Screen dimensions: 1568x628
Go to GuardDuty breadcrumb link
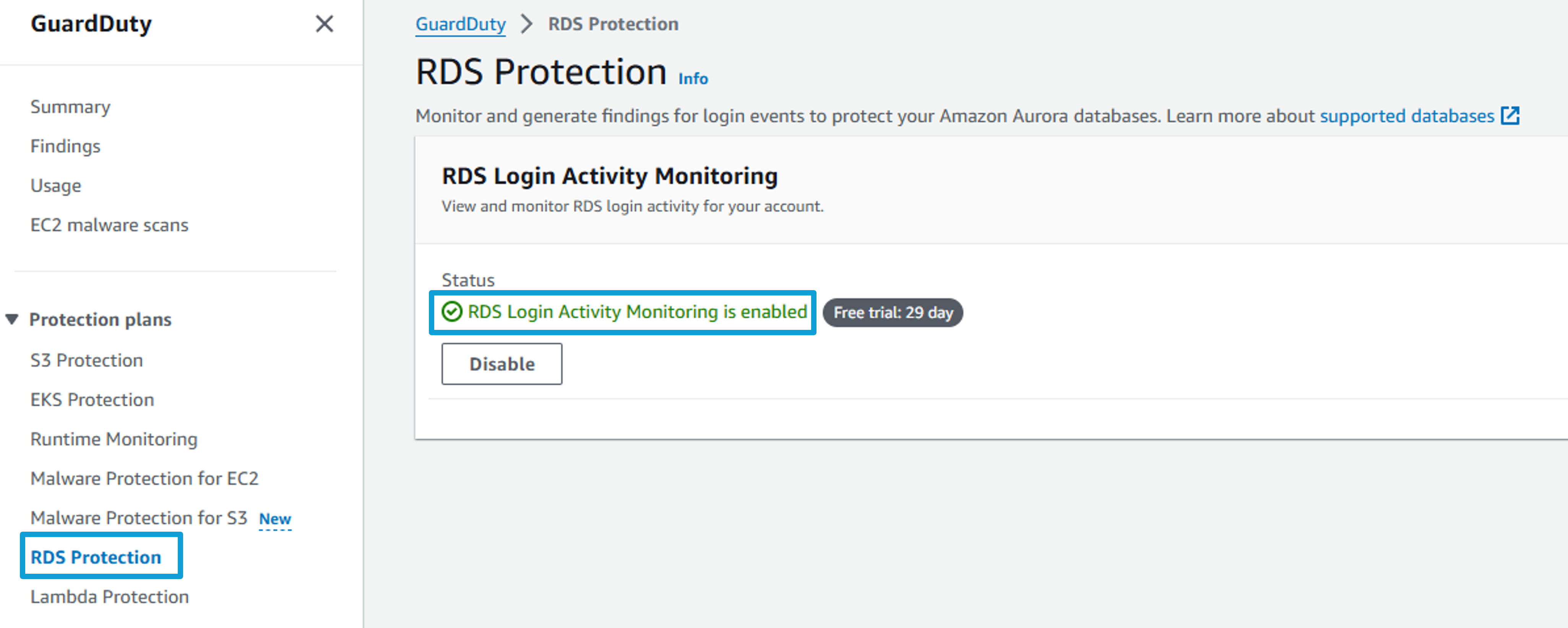pyautogui.click(x=460, y=24)
